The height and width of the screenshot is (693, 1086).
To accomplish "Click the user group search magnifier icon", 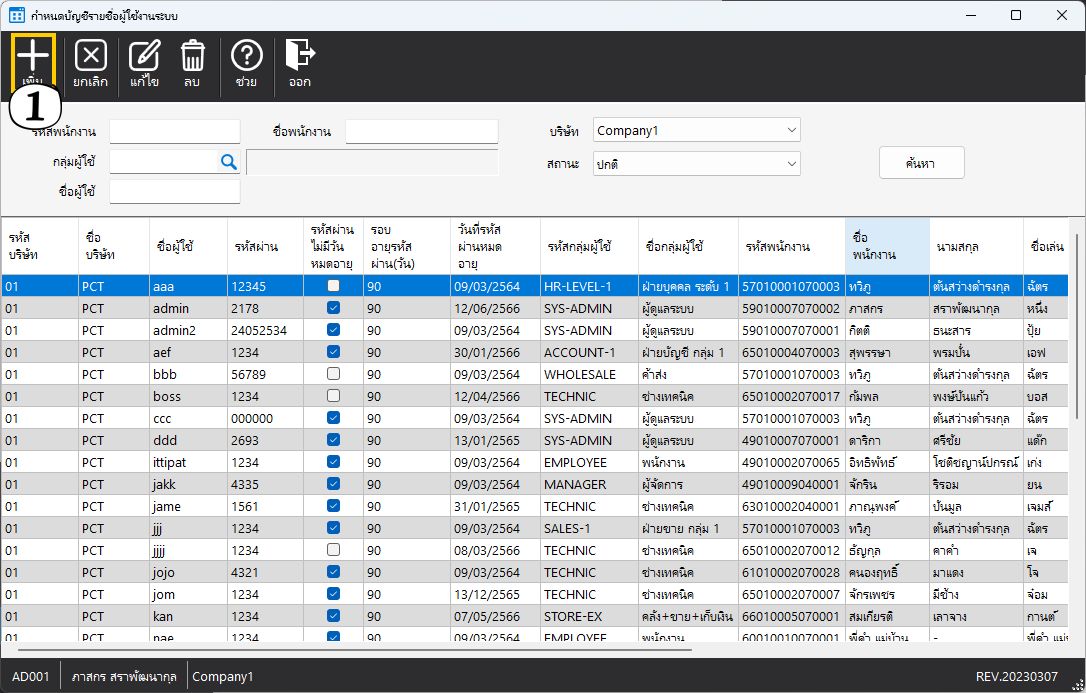I will [229, 162].
